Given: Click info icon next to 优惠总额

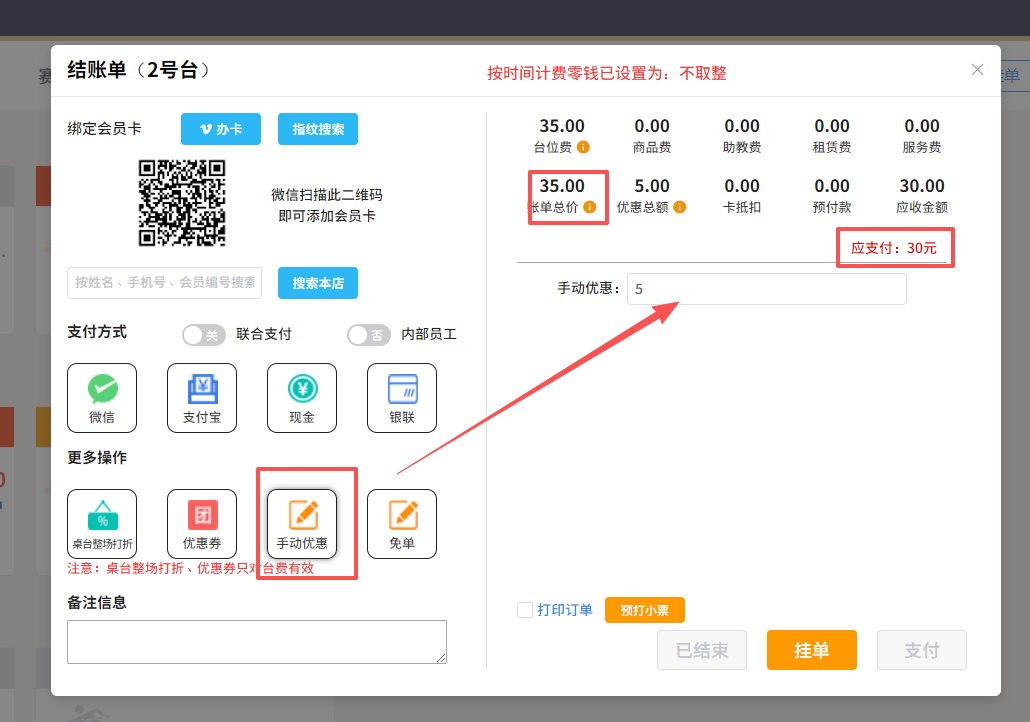Looking at the screenshot, I should 680,208.
